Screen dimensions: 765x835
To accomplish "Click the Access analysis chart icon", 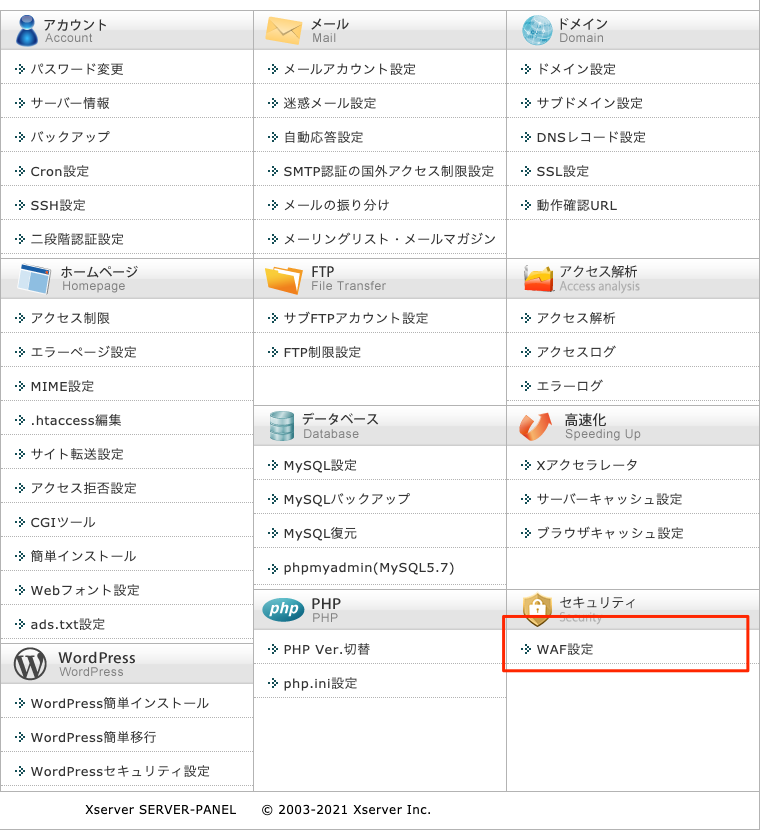I will point(538,279).
